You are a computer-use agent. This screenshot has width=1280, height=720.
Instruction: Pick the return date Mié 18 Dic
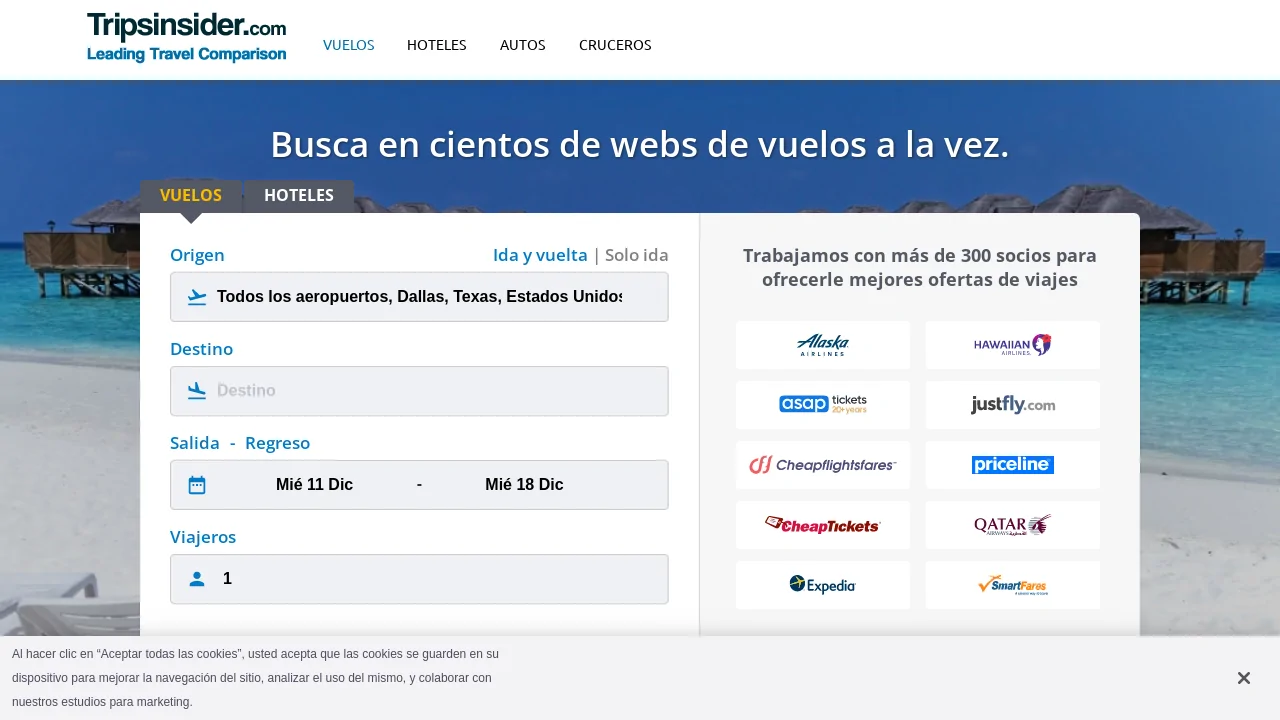(x=524, y=485)
